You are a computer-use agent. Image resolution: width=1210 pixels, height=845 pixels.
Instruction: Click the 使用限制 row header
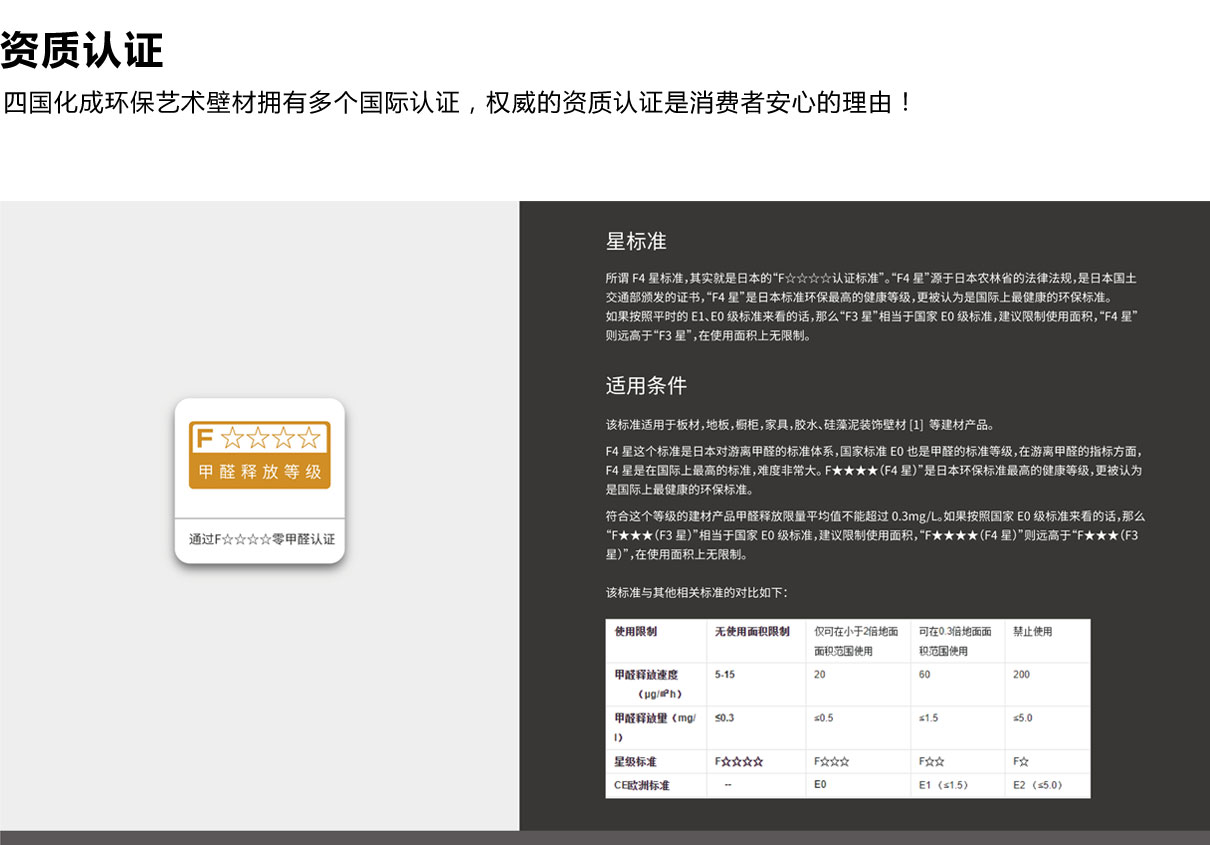click(636, 632)
